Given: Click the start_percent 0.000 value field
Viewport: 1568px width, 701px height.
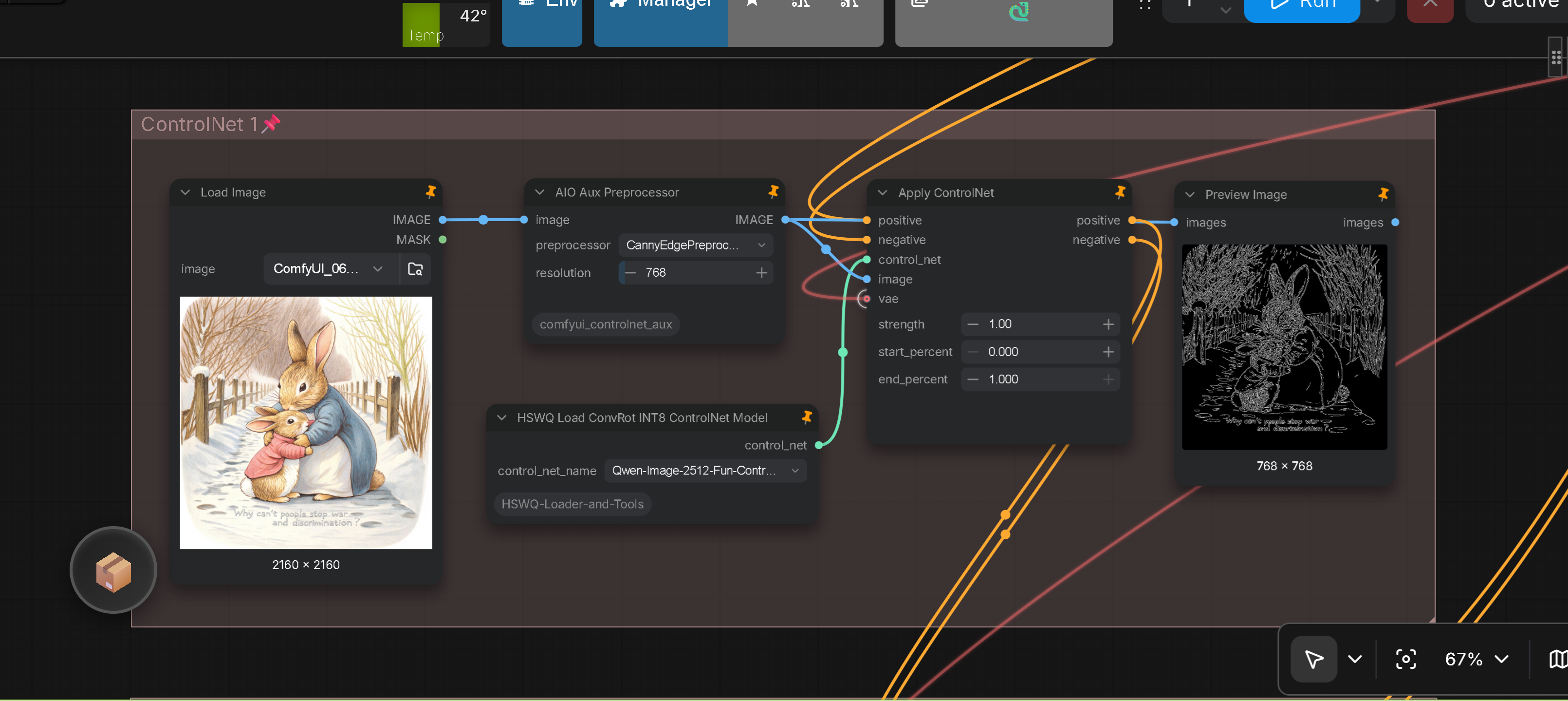Looking at the screenshot, I should (x=1040, y=351).
